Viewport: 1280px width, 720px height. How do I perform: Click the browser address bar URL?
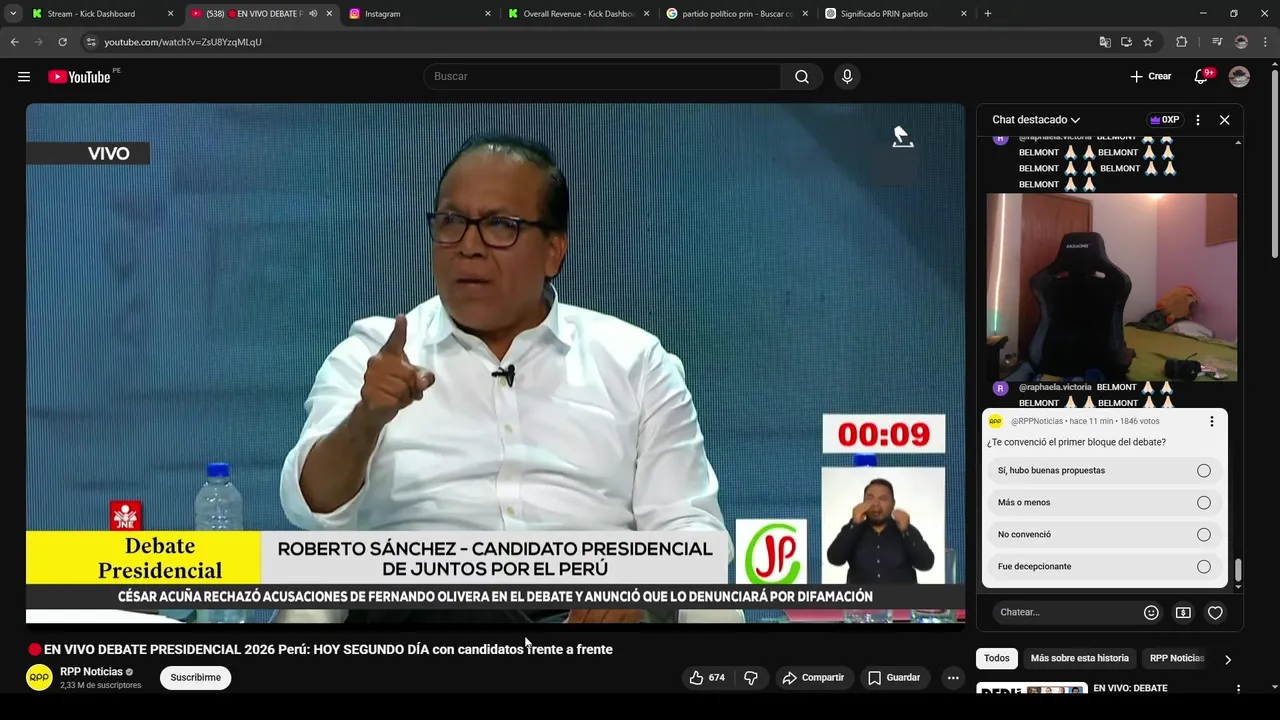[x=183, y=42]
